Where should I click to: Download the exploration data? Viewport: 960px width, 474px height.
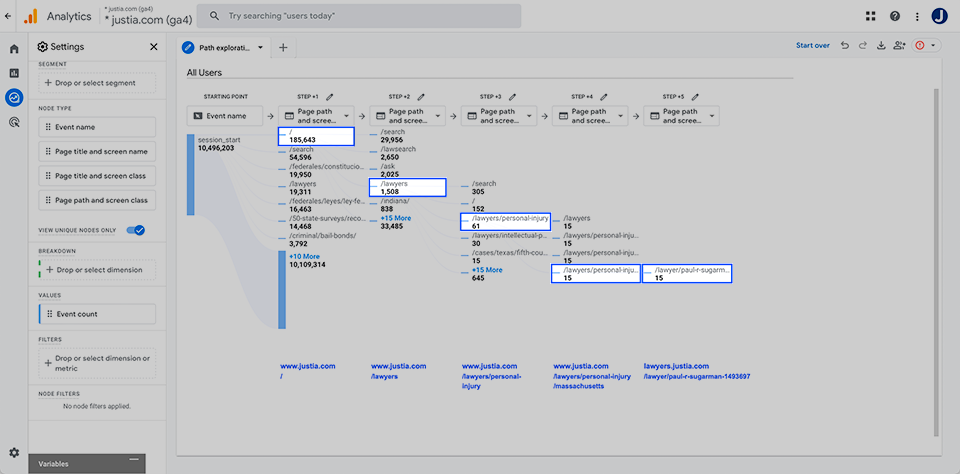(x=881, y=46)
